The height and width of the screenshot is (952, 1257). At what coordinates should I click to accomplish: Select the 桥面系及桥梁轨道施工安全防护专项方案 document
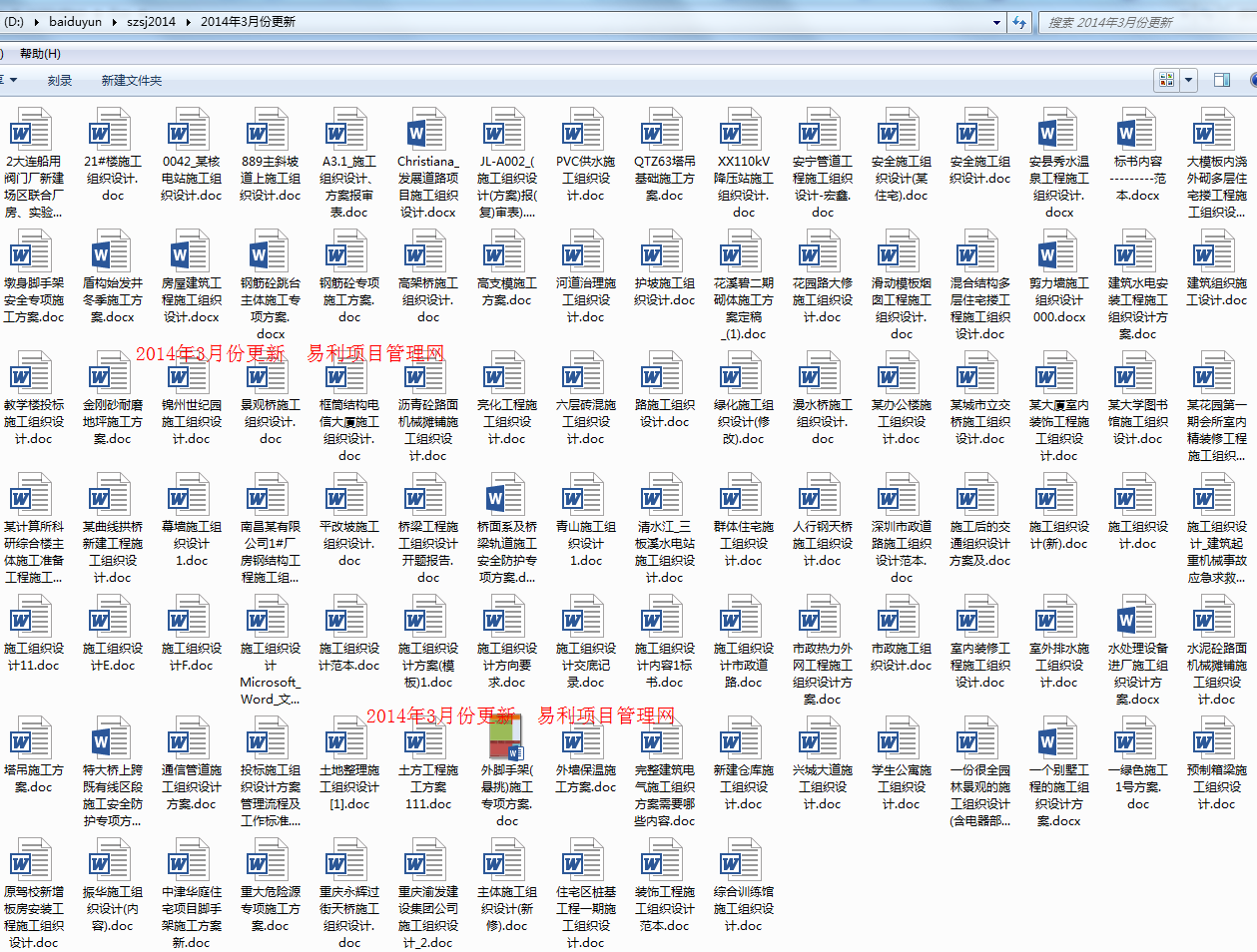click(x=506, y=499)
